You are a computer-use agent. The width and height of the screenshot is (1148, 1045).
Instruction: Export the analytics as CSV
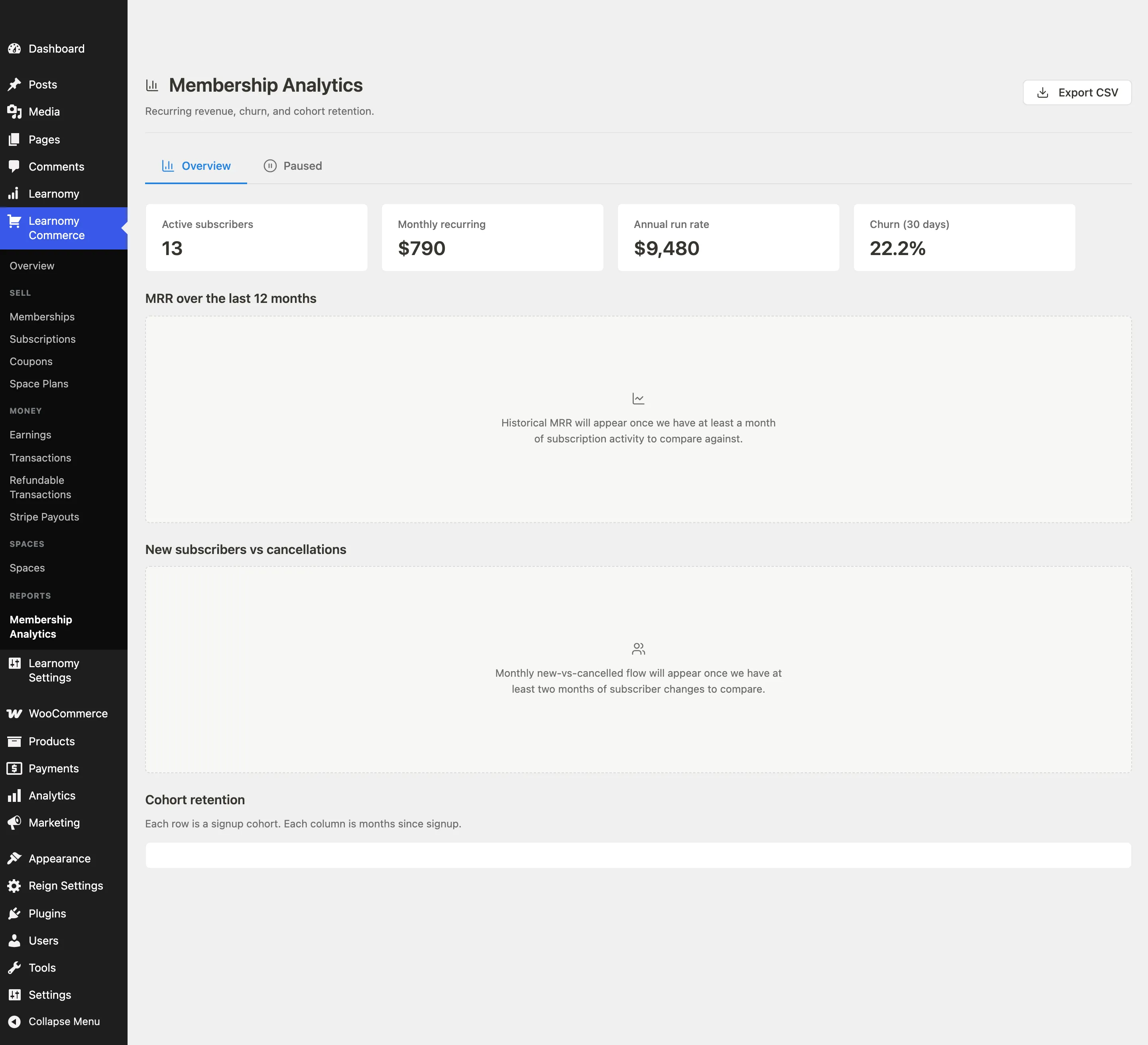[1077, 92]
